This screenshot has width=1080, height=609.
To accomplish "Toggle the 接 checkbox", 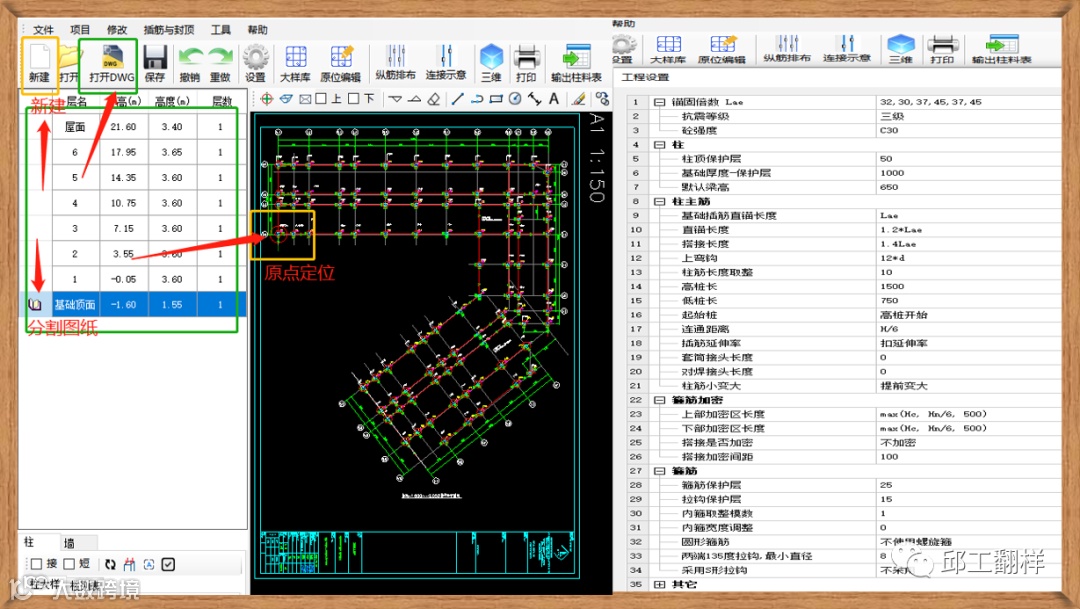I will [37, 564].
